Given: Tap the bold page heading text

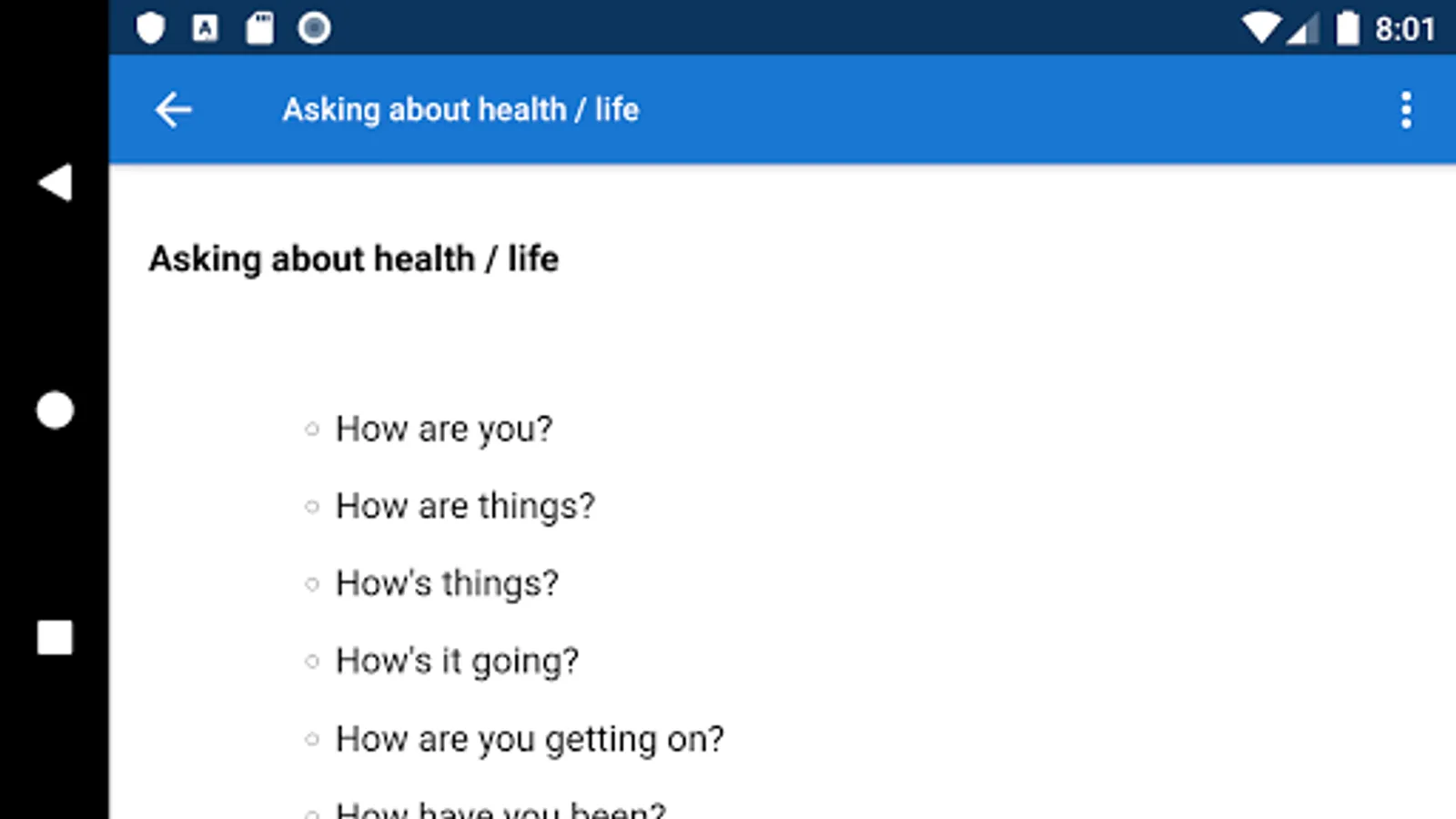Looking at the screenshot, I should (353, 259).
